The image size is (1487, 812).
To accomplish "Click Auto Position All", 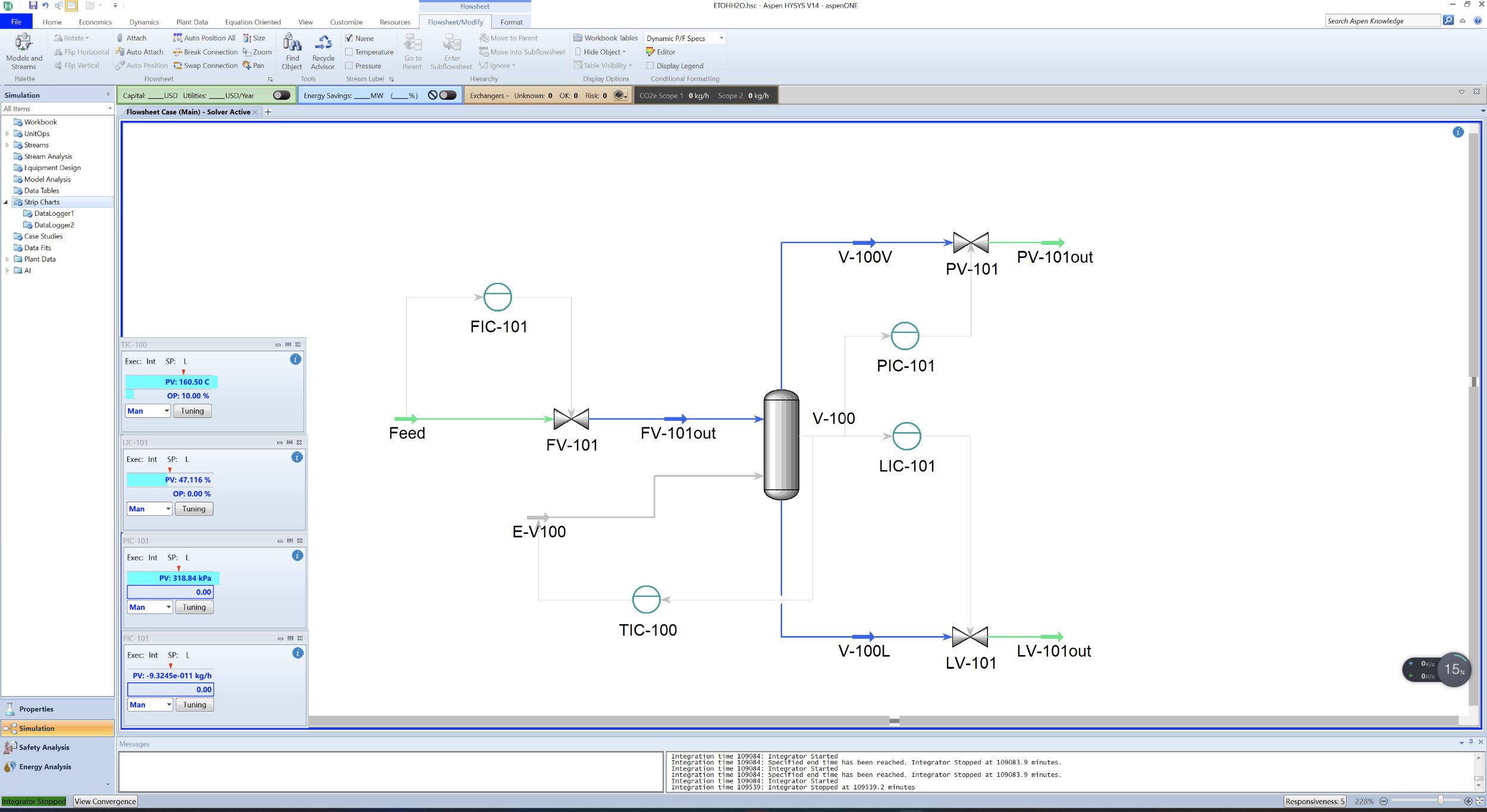I will pos(204,38).
